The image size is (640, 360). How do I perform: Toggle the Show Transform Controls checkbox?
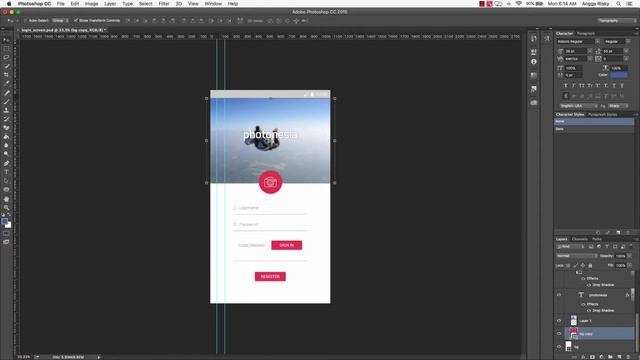coord(76,20)
